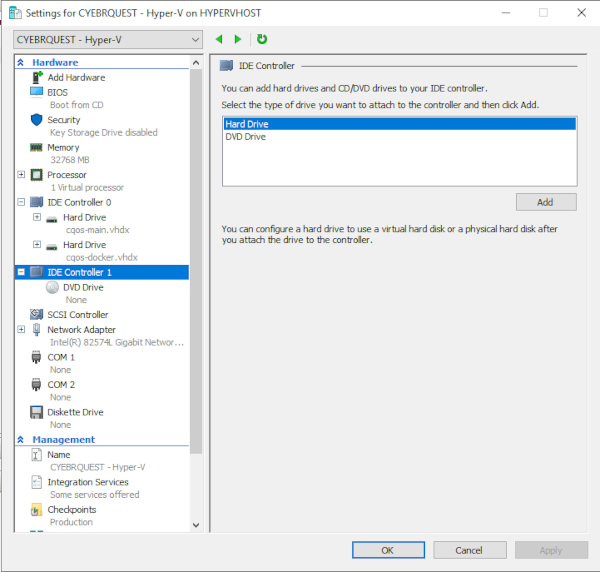Expand the Network Adapter node
The height and width of the screenshot is (572, 600).
coord(22,329)
